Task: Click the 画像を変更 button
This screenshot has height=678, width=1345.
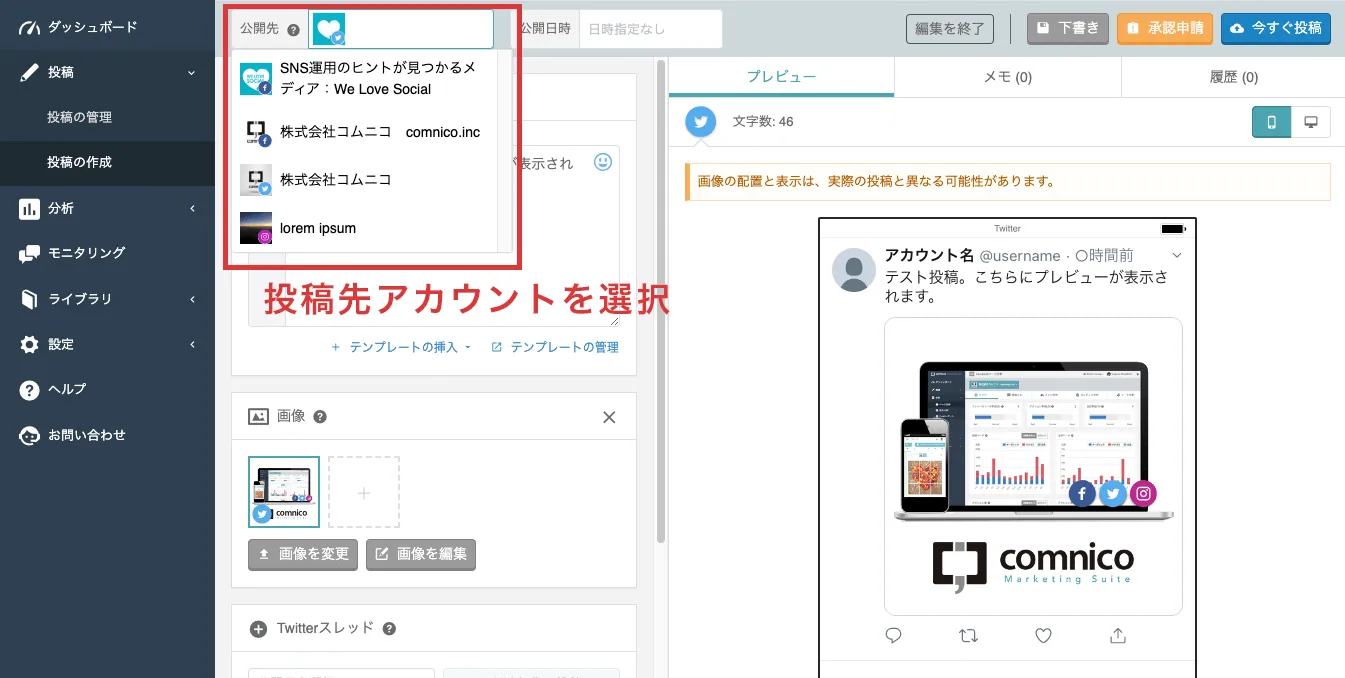Action: tap(303, 554)
